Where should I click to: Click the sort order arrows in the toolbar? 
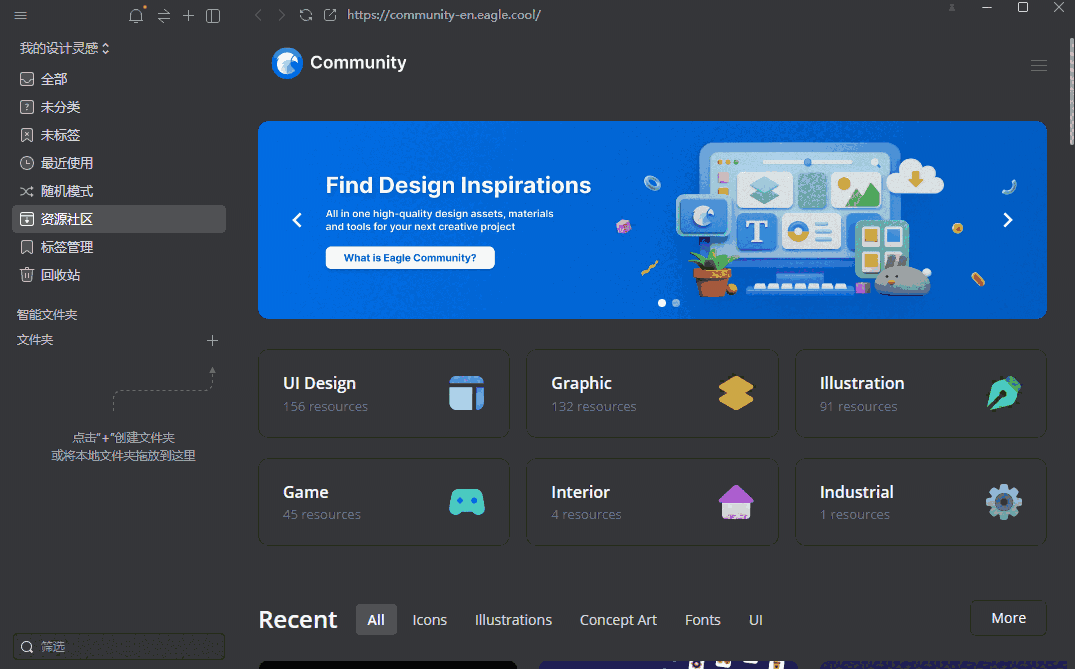pos(163,16)
